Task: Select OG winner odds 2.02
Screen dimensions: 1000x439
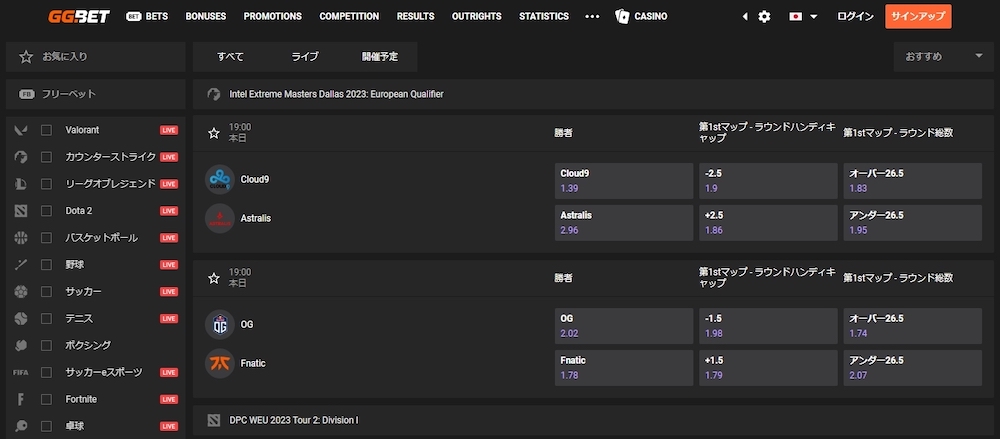Action: coord(624,325)
